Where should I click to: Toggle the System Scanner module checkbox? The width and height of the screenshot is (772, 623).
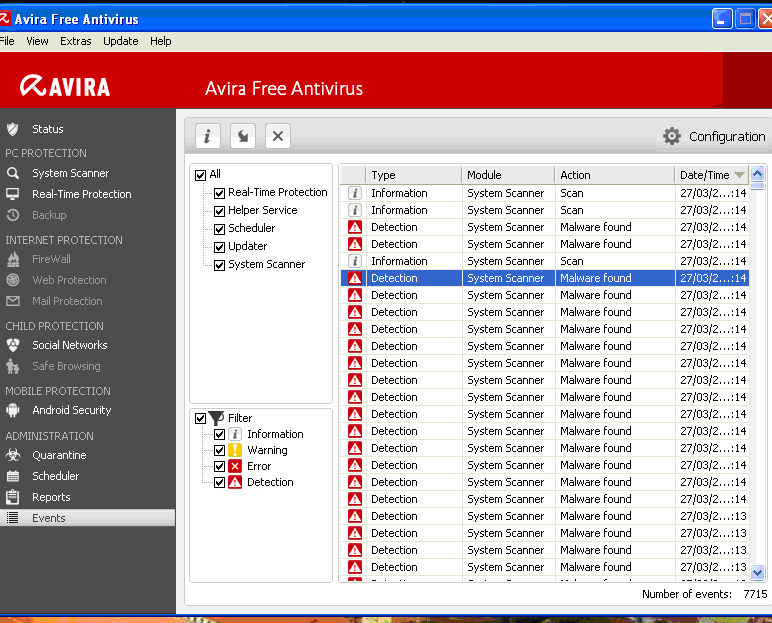220,265
